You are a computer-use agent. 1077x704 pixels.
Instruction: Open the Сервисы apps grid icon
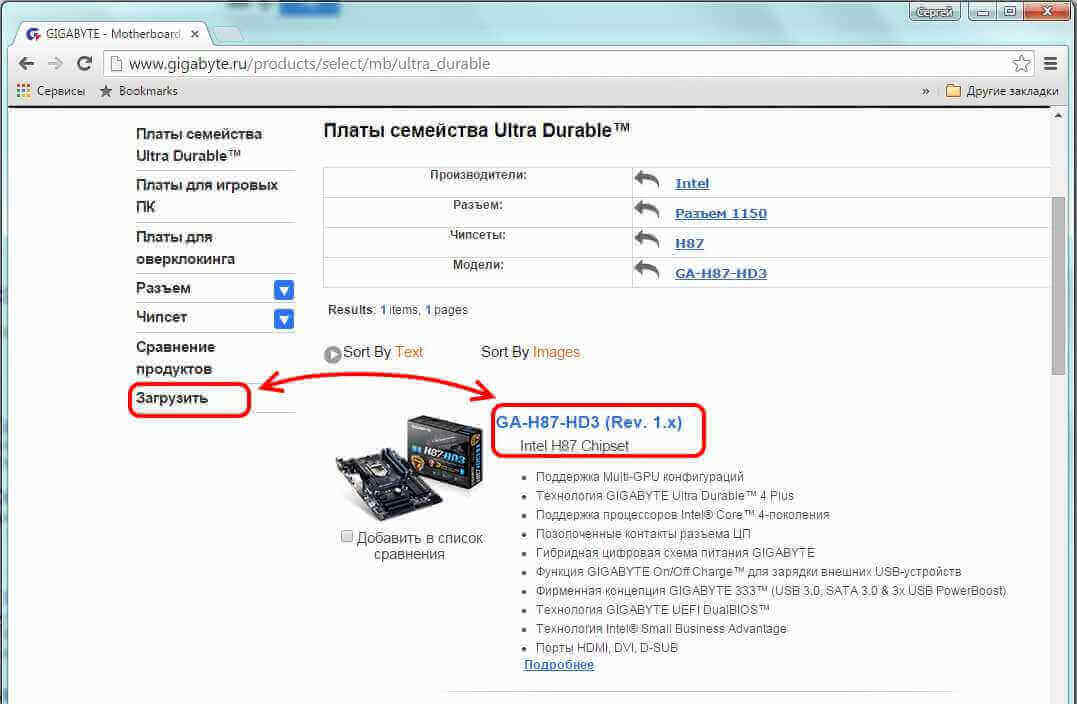pyautogui.click(x=23, y=91)
